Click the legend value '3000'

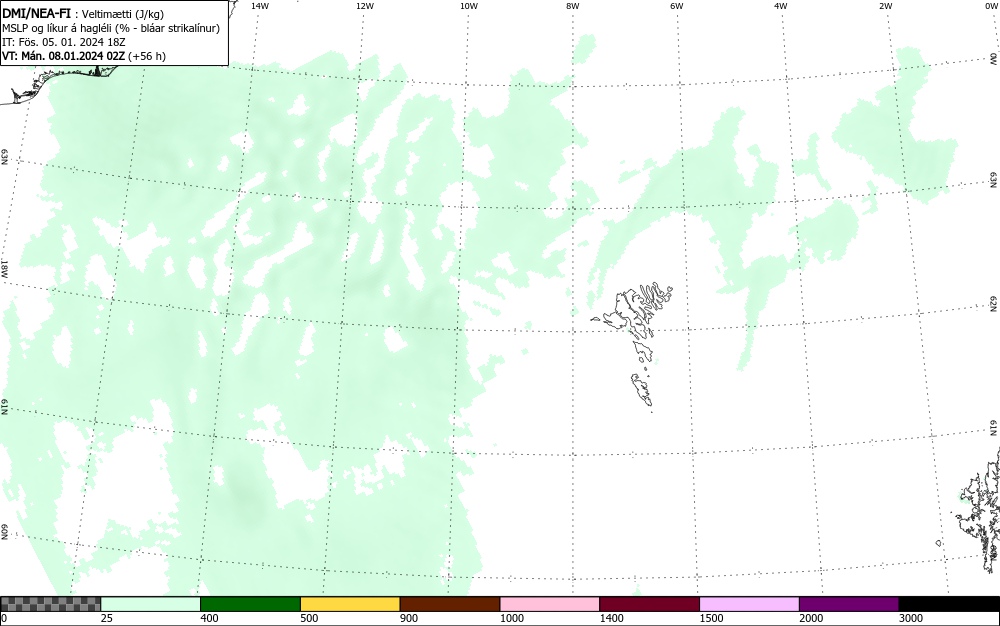pos(911,618)
